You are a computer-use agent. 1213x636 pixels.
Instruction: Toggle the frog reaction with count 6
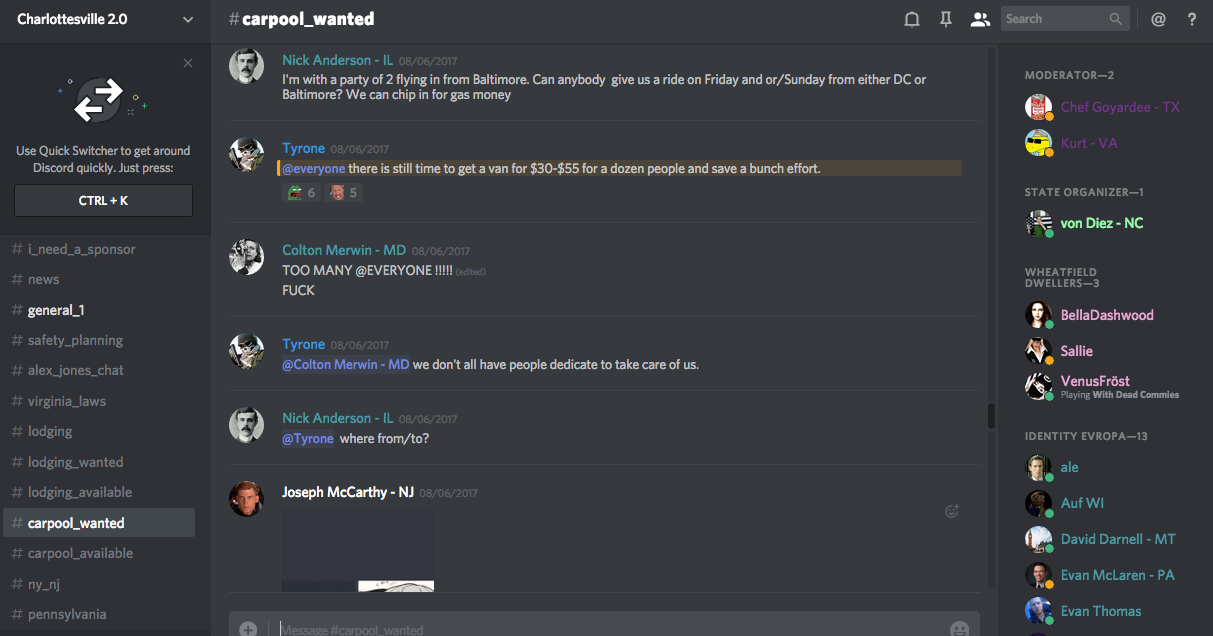pyautogui.click(x=300, y=193)
